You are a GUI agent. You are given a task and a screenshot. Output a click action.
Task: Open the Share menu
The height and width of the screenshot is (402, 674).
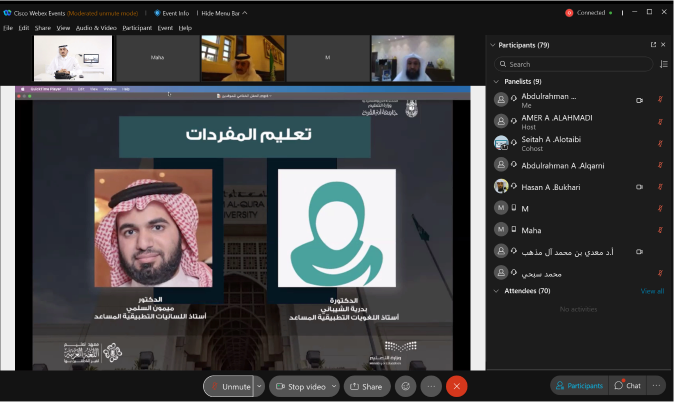(x=43, y=28)
